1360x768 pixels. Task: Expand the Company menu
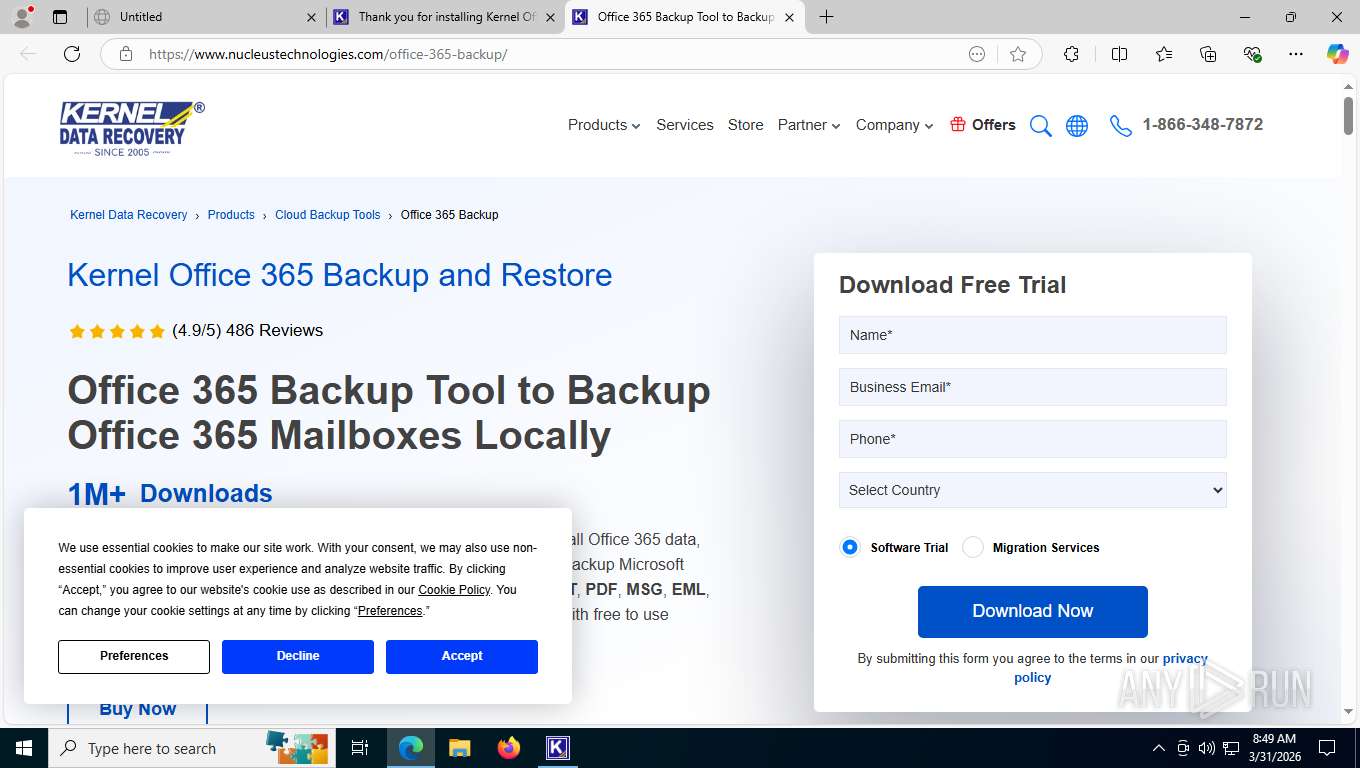pos(895,125)
